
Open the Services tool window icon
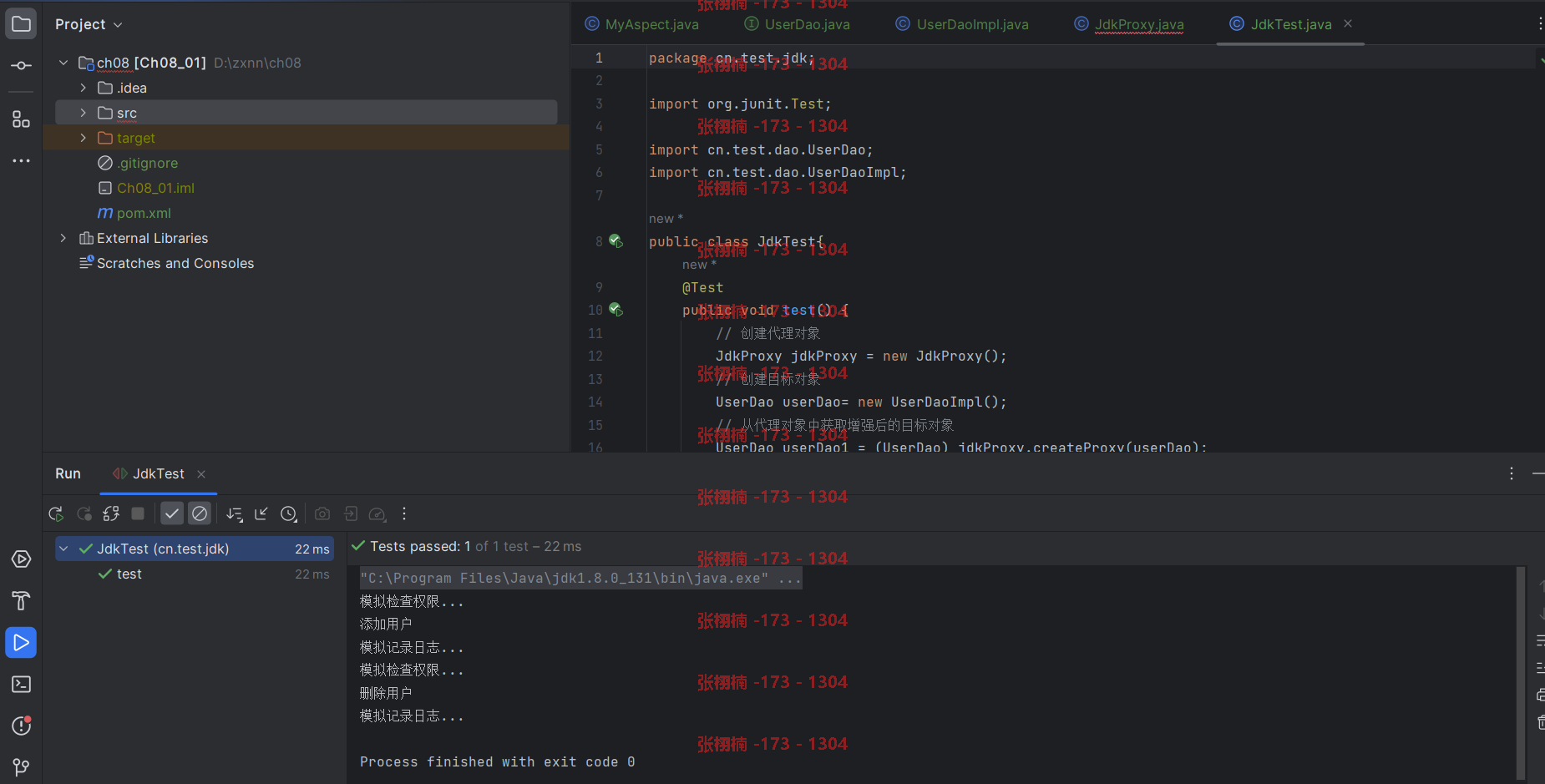[21, 559]
